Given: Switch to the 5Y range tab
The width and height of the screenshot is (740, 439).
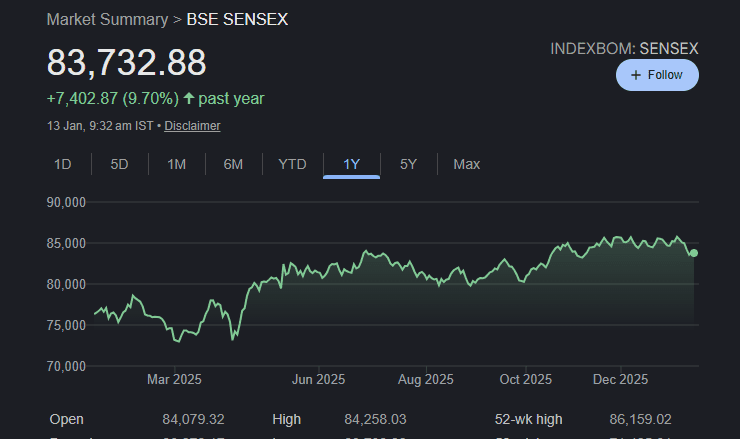Looking at the screenshot, I should click(x=409, y=164).
